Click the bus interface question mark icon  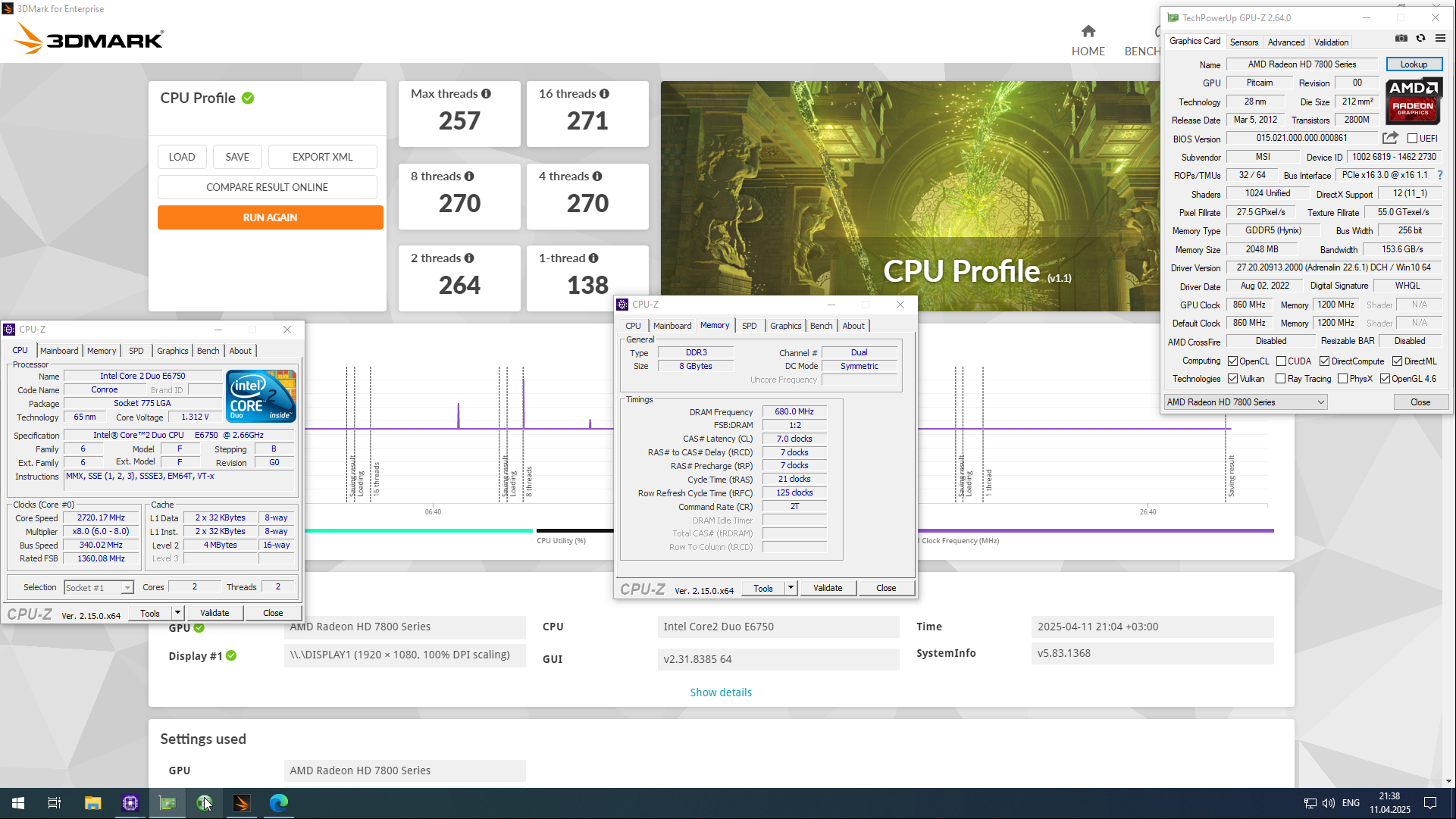point(1440,175)
